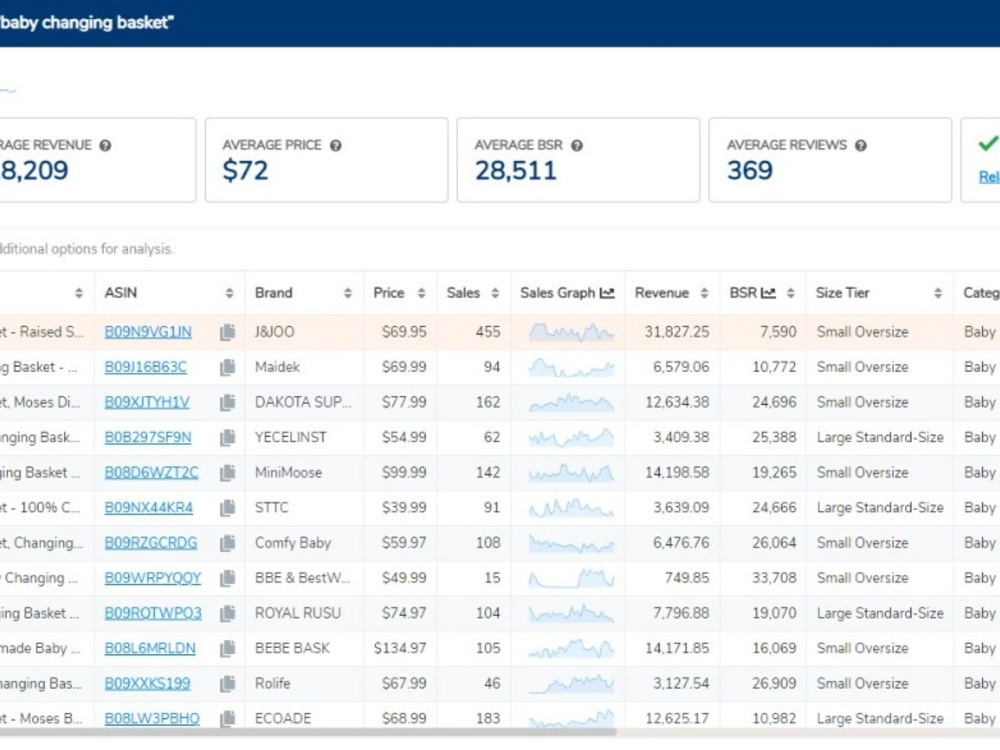The height and width of the screenshot is (750, 1000).
Task: Open ASIN link B09RZGCRDG
Action: click(151, 543)
